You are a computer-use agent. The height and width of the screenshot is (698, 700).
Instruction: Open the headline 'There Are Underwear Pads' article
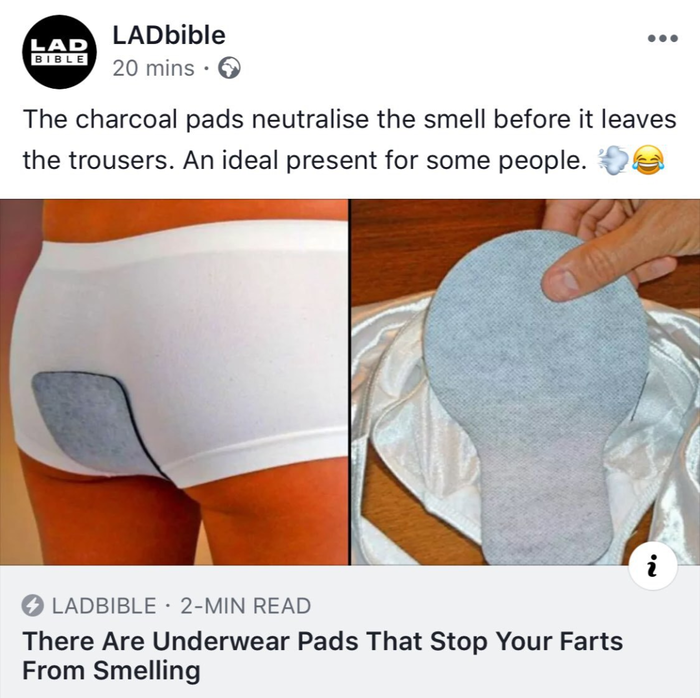click(x=322, y=656)
